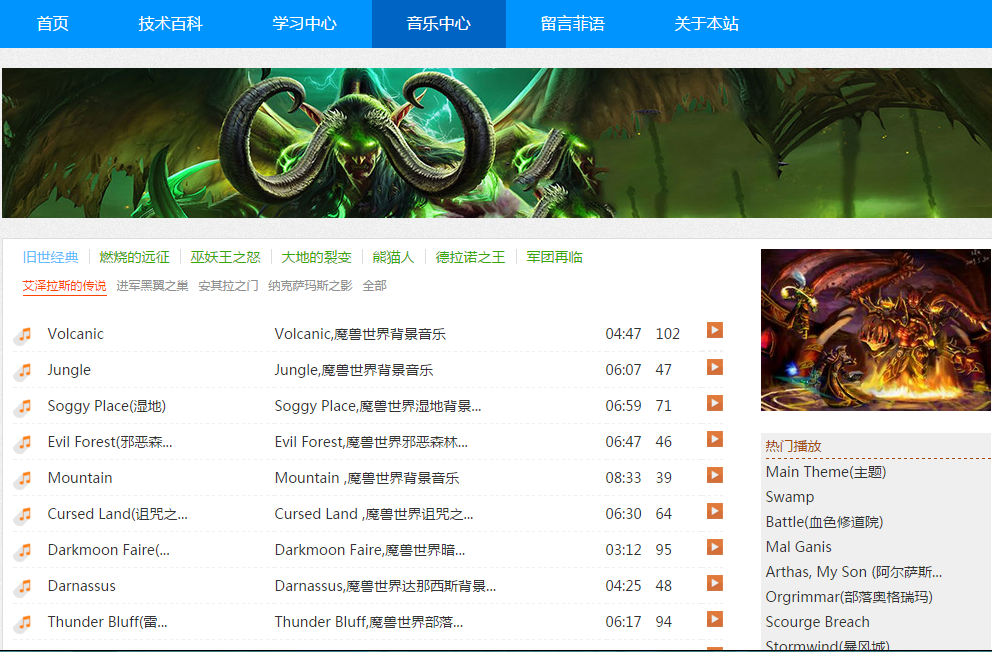Click the music note icon beside Darkmoon Faire
The width and height of the screenshot is (992, 652).
pyautogui.click(x=24, y=551)
